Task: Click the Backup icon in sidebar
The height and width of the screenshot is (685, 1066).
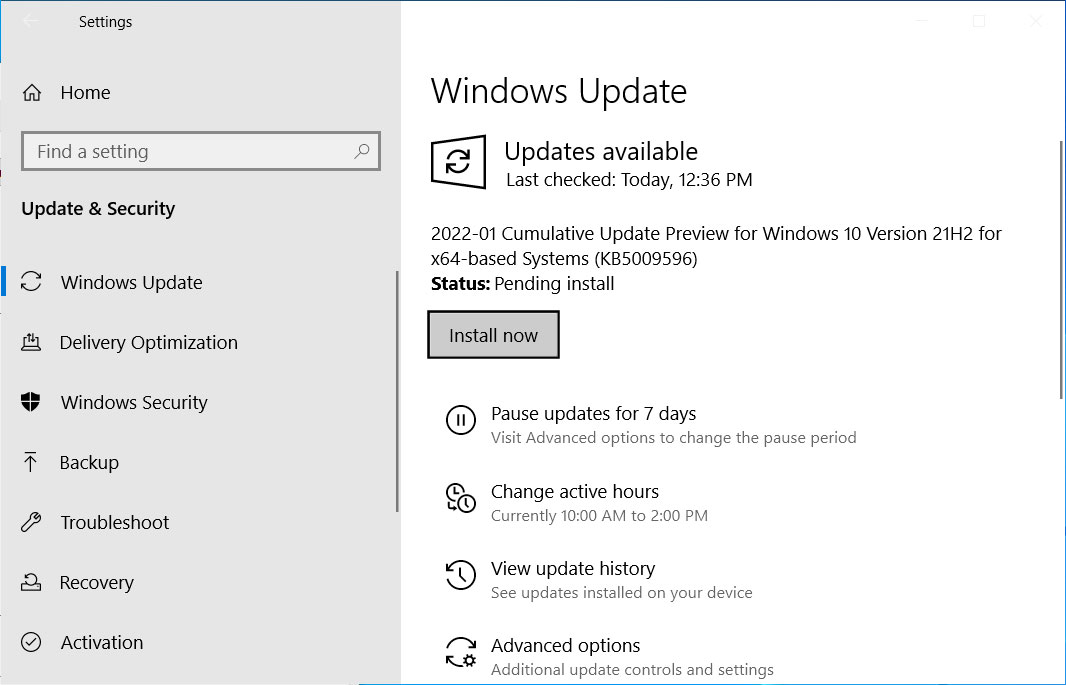Action: (x=33, y=462)
